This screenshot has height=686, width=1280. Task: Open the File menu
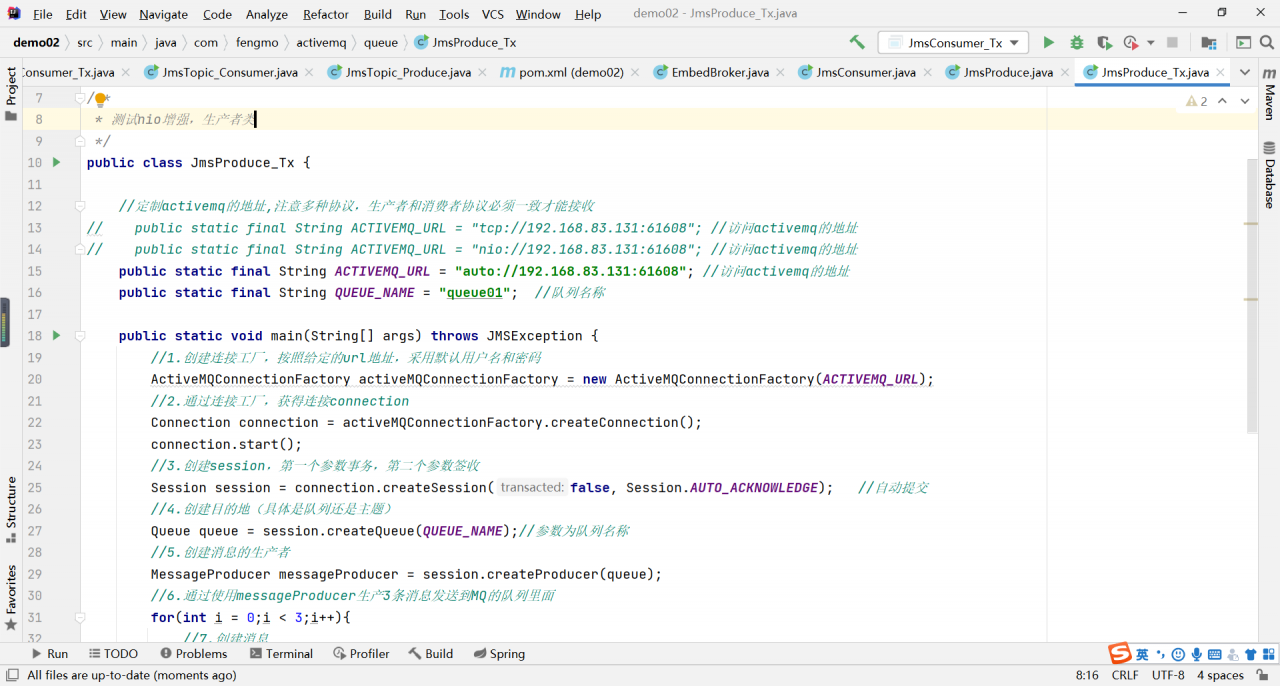coord(43,14)
